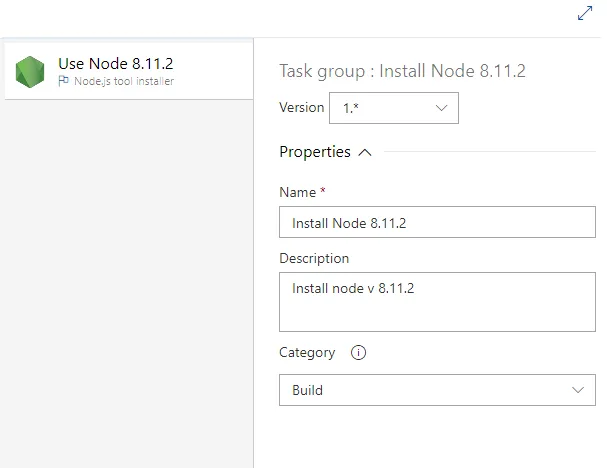Click the Task group : Install Node 8.11.2 title
Image resolution: width=607 pixels, height=468 pixels.
click(x=402, y=70)
